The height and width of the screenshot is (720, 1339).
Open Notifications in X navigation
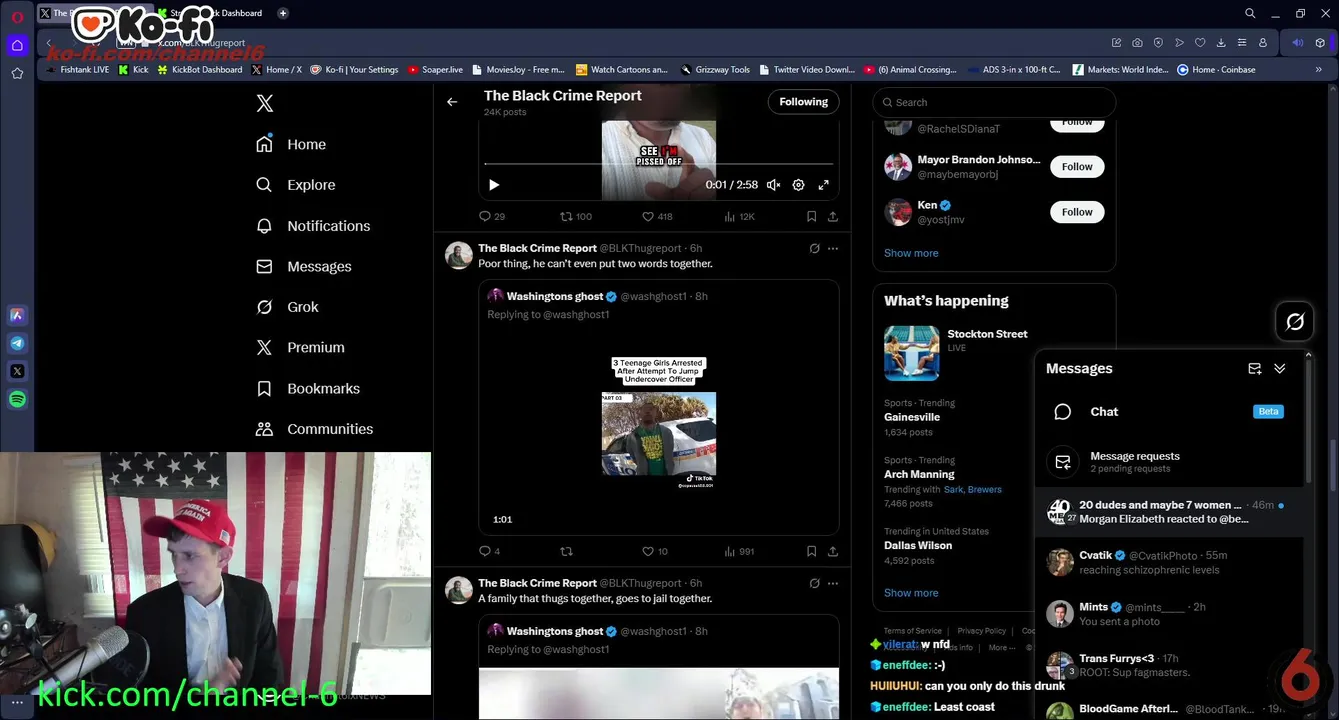tap(313, 226)
